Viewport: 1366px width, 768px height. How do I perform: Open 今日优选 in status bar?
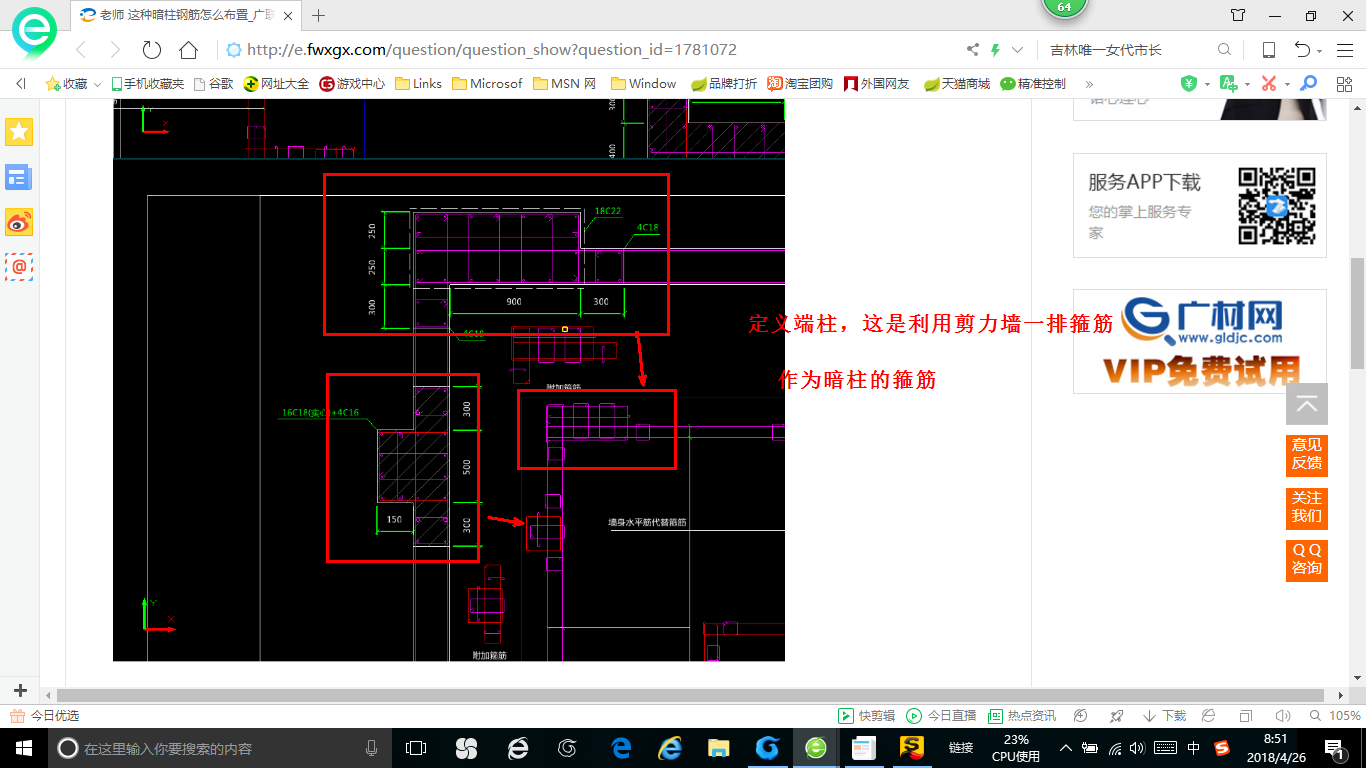coord(45,716)
